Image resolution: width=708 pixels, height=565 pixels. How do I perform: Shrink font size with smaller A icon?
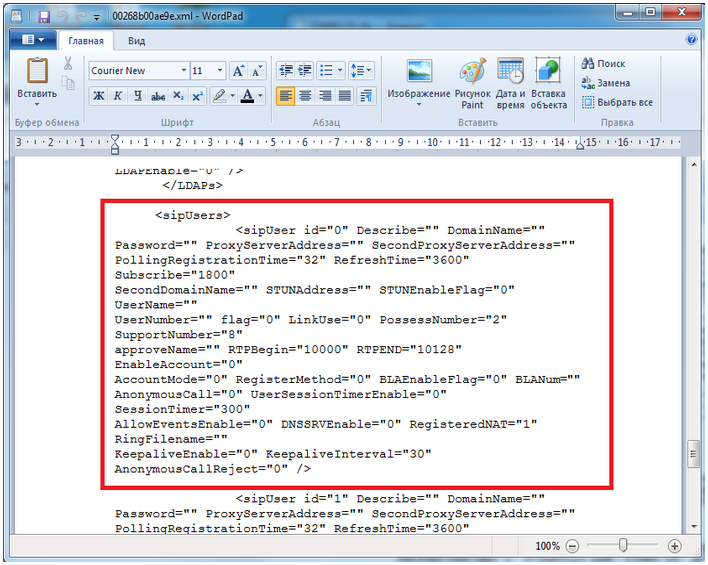tap(256, 70)
